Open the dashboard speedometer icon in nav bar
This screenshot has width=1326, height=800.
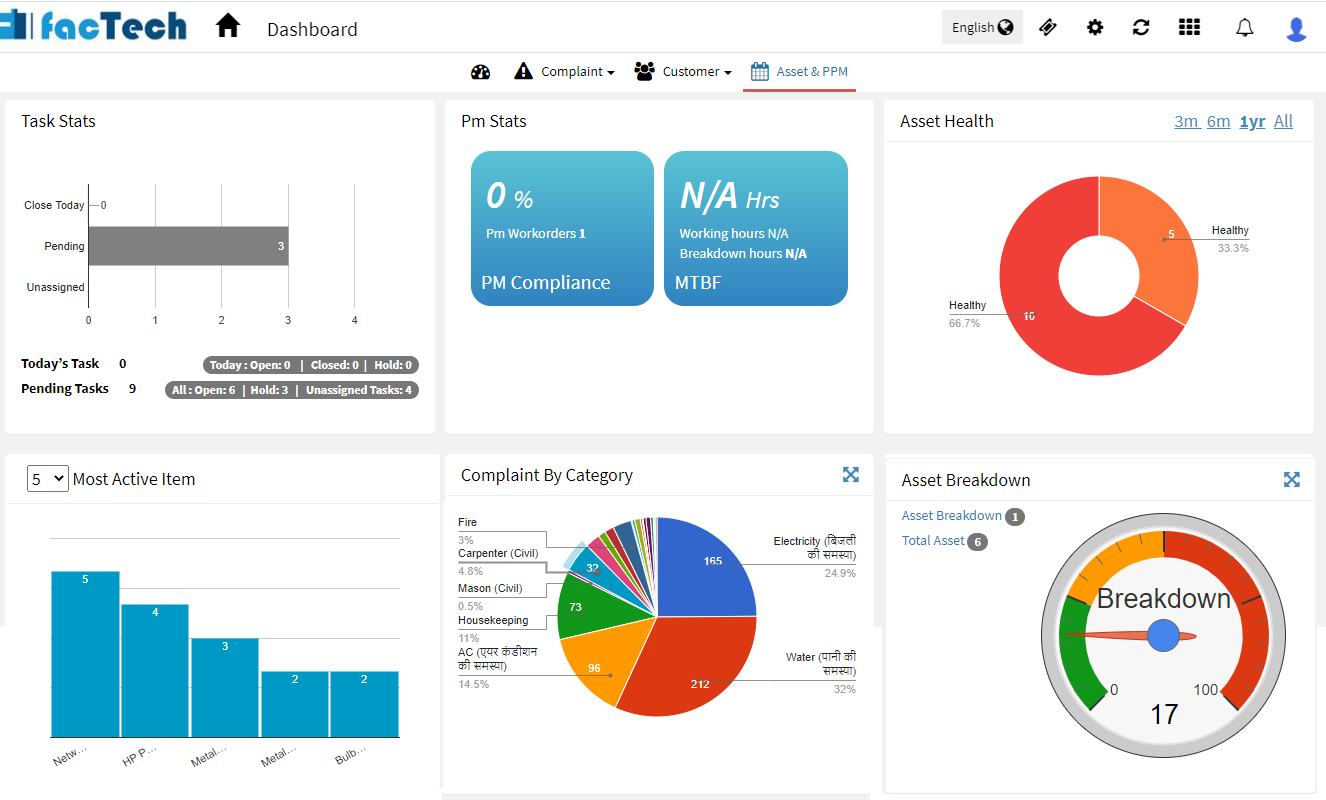(480, 71)
